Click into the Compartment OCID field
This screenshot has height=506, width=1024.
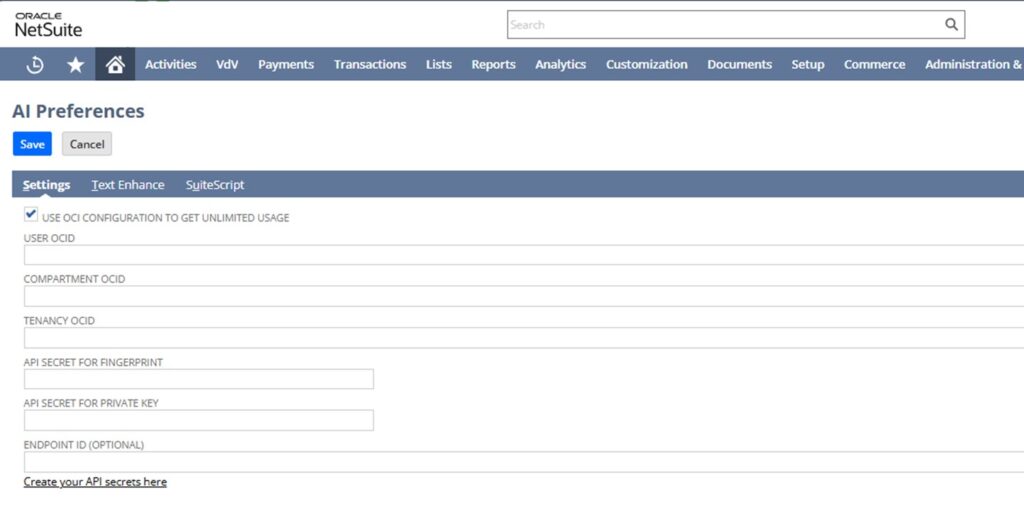(x=524, y=296)
